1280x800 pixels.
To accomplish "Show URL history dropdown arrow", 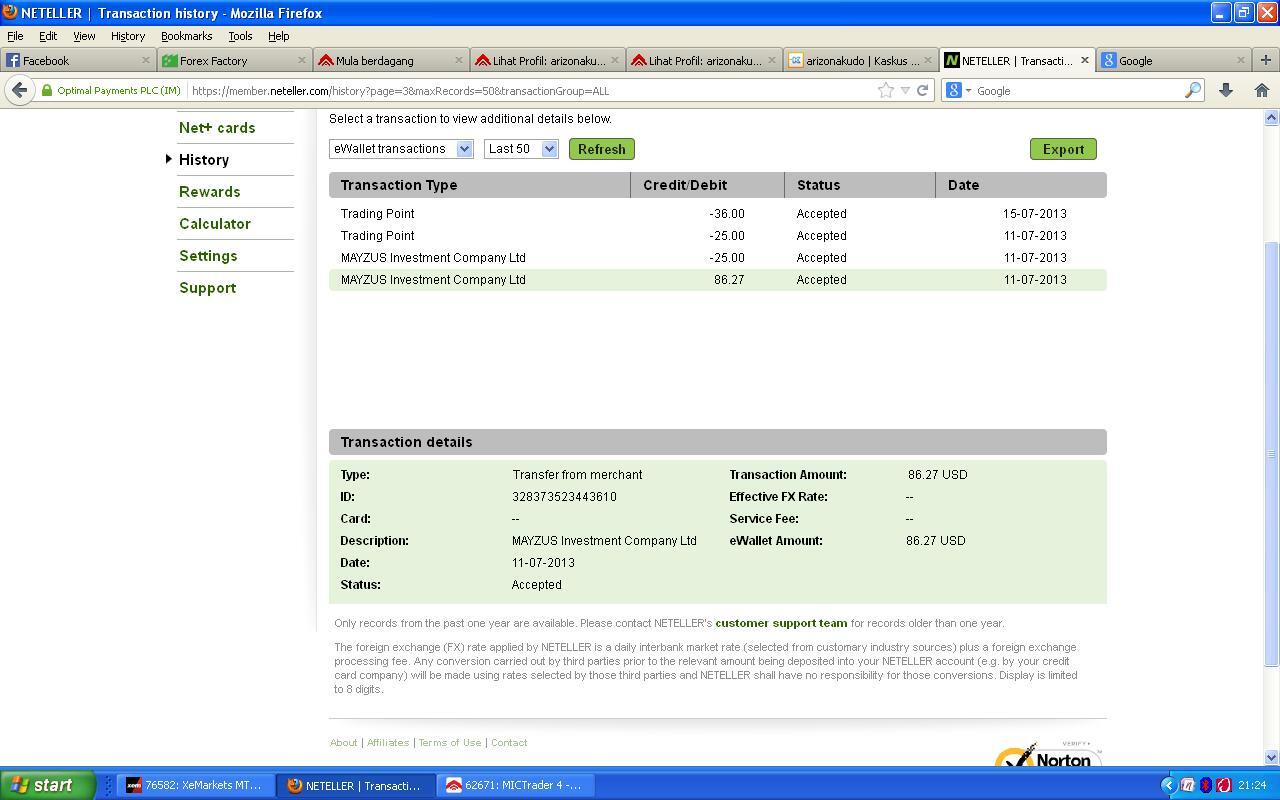I will point(905,90).
